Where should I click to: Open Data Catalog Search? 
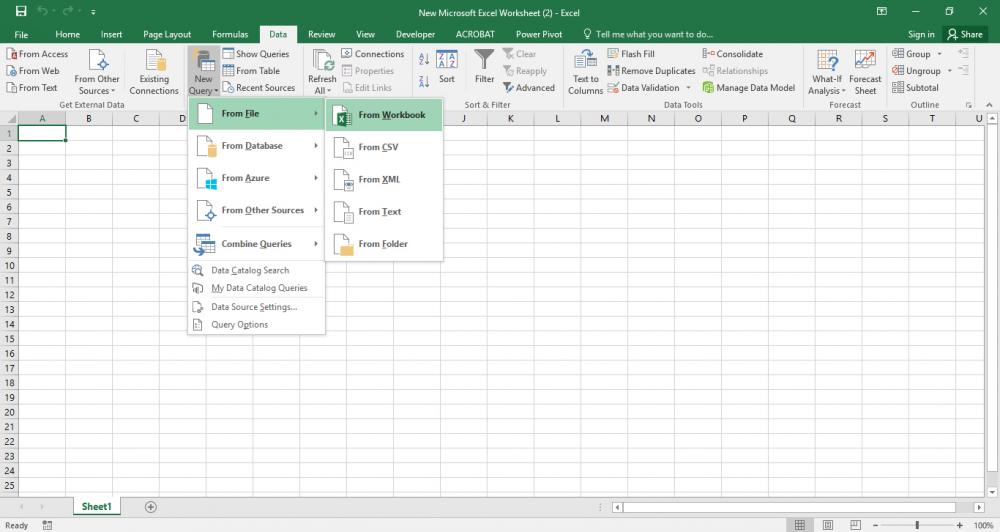[256, 270]
